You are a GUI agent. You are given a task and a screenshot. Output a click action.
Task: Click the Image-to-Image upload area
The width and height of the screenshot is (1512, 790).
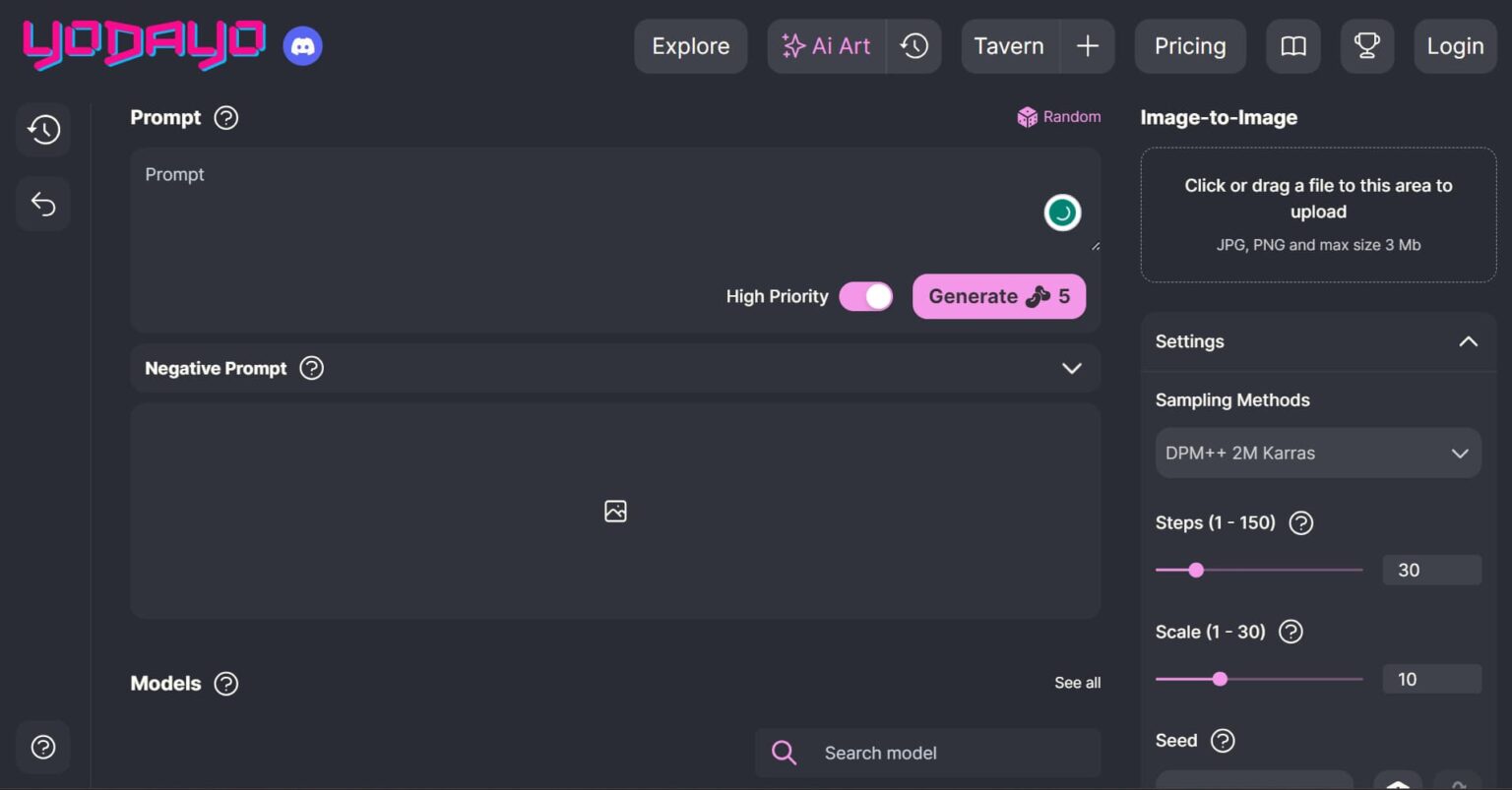point(1317,214)
